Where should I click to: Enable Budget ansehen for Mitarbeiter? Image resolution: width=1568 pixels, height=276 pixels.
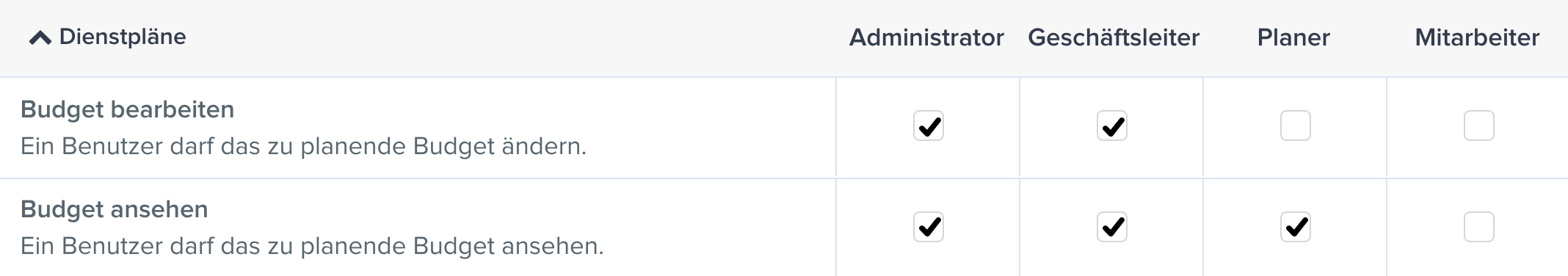tap(1479, 227)
